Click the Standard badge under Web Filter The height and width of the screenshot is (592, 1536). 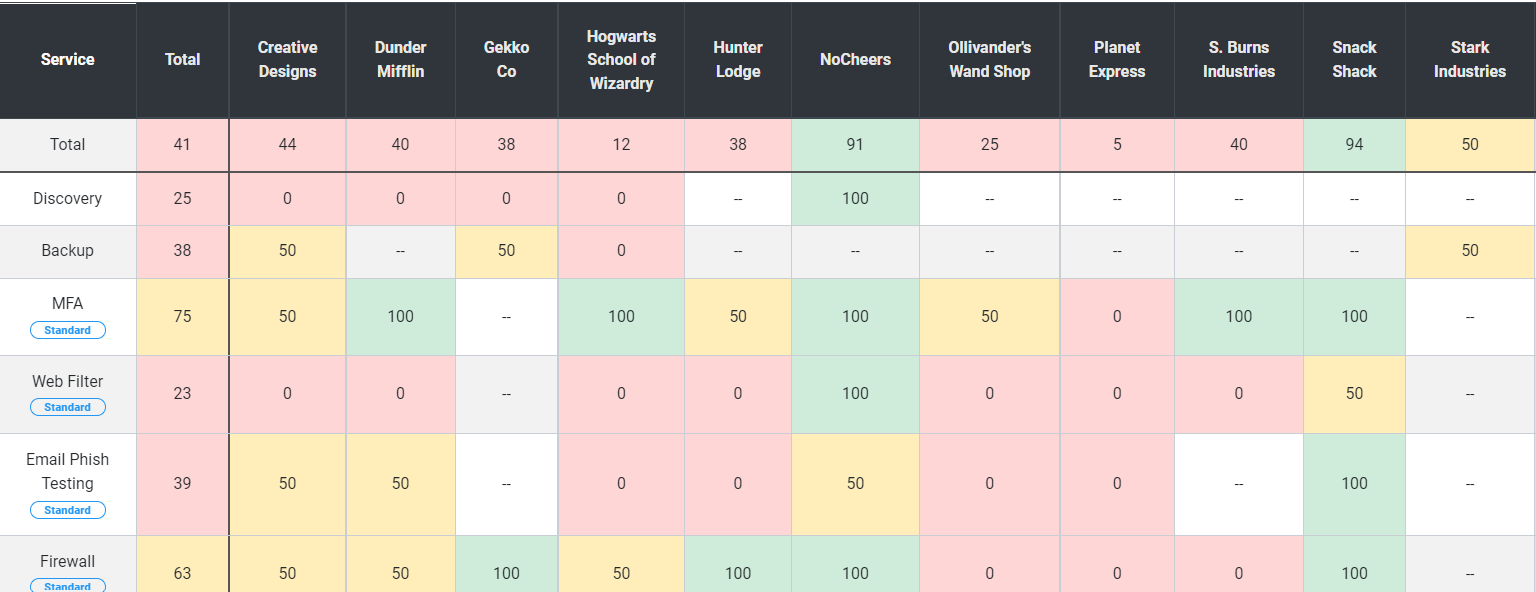[67, 407]
